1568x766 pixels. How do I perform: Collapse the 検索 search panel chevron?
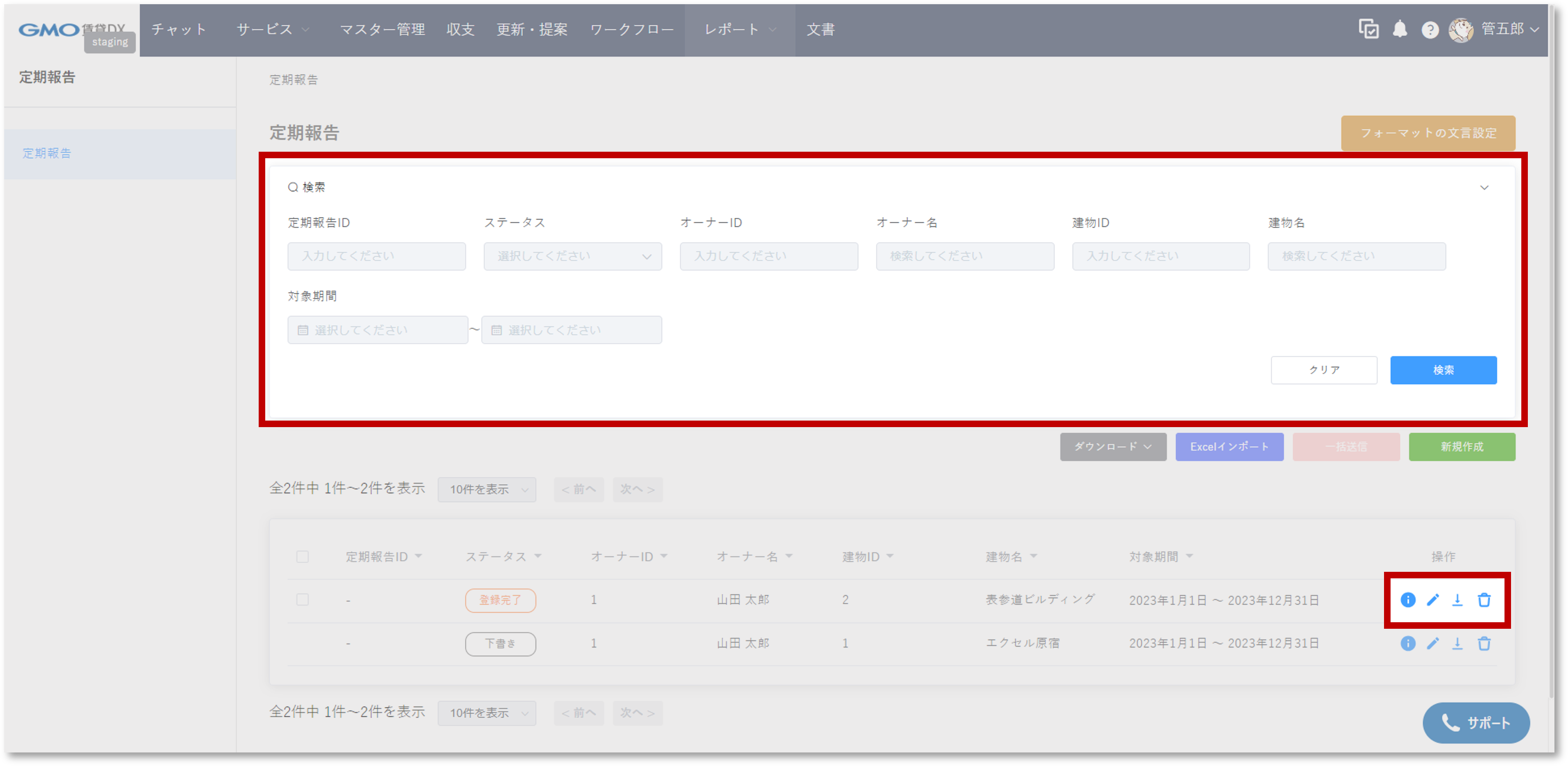coord(1485,187)
